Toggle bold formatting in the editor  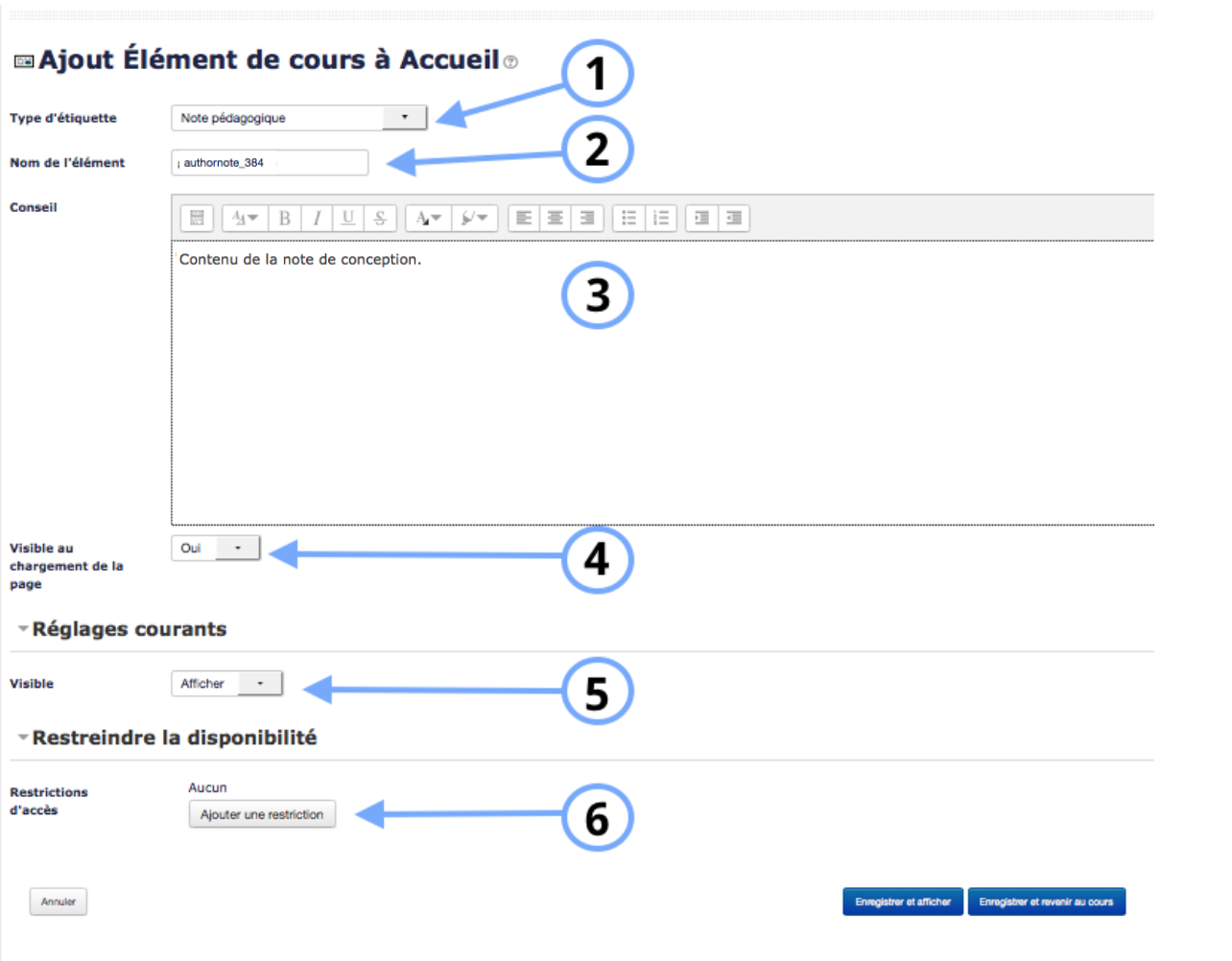(x=284, y=219)
